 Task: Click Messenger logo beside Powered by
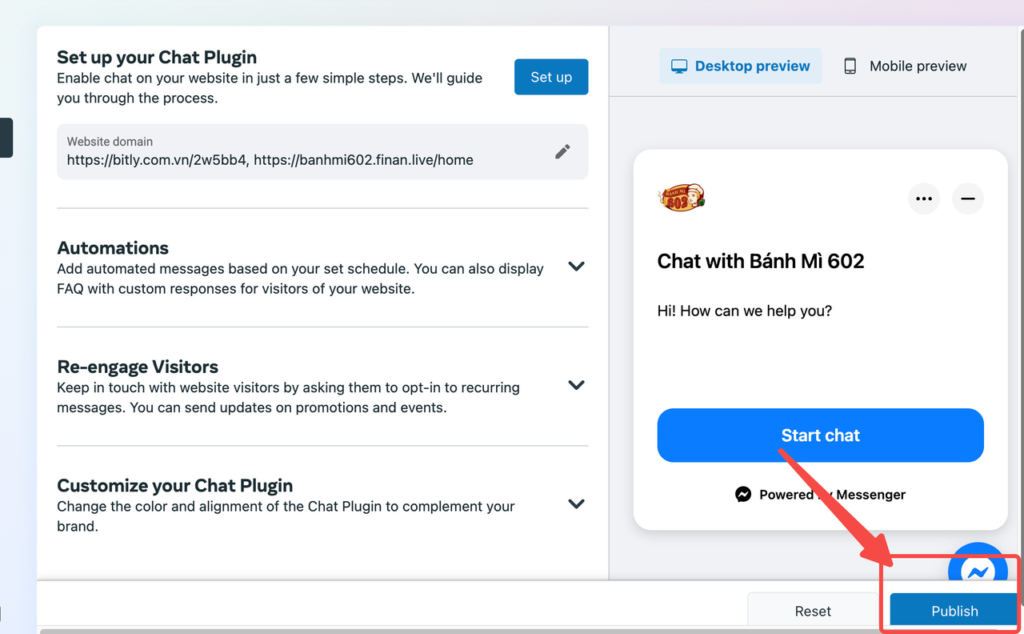pyautogui.click(x=743, y=494)
